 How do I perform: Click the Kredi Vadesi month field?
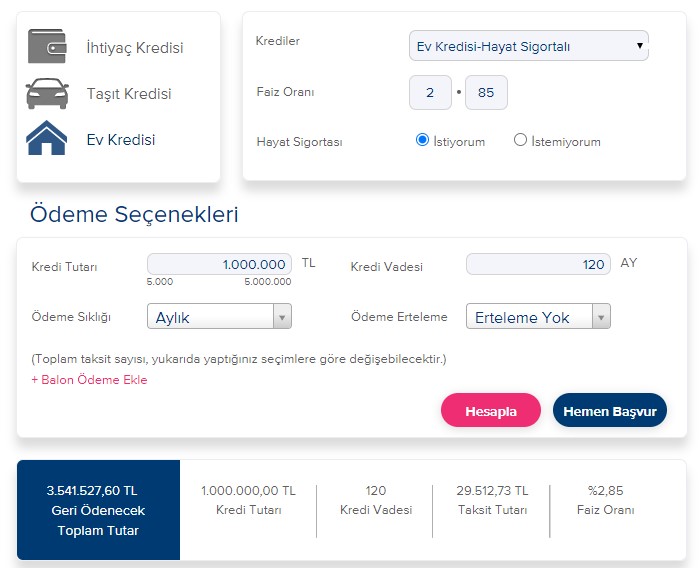pos(538,264)
